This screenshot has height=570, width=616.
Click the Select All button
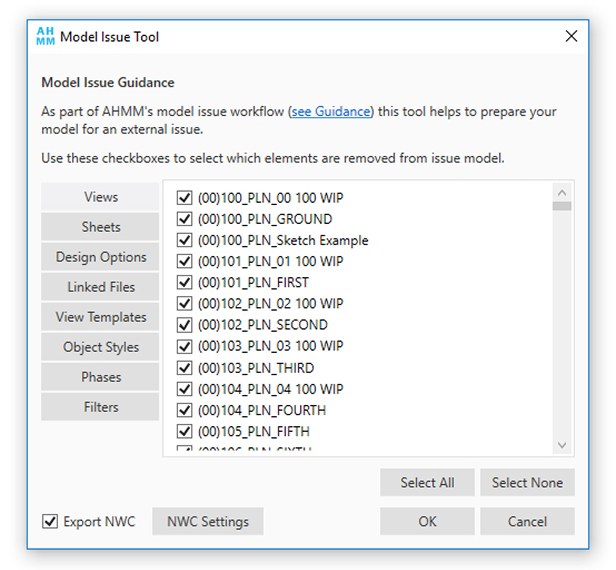[x=427, y=482]
